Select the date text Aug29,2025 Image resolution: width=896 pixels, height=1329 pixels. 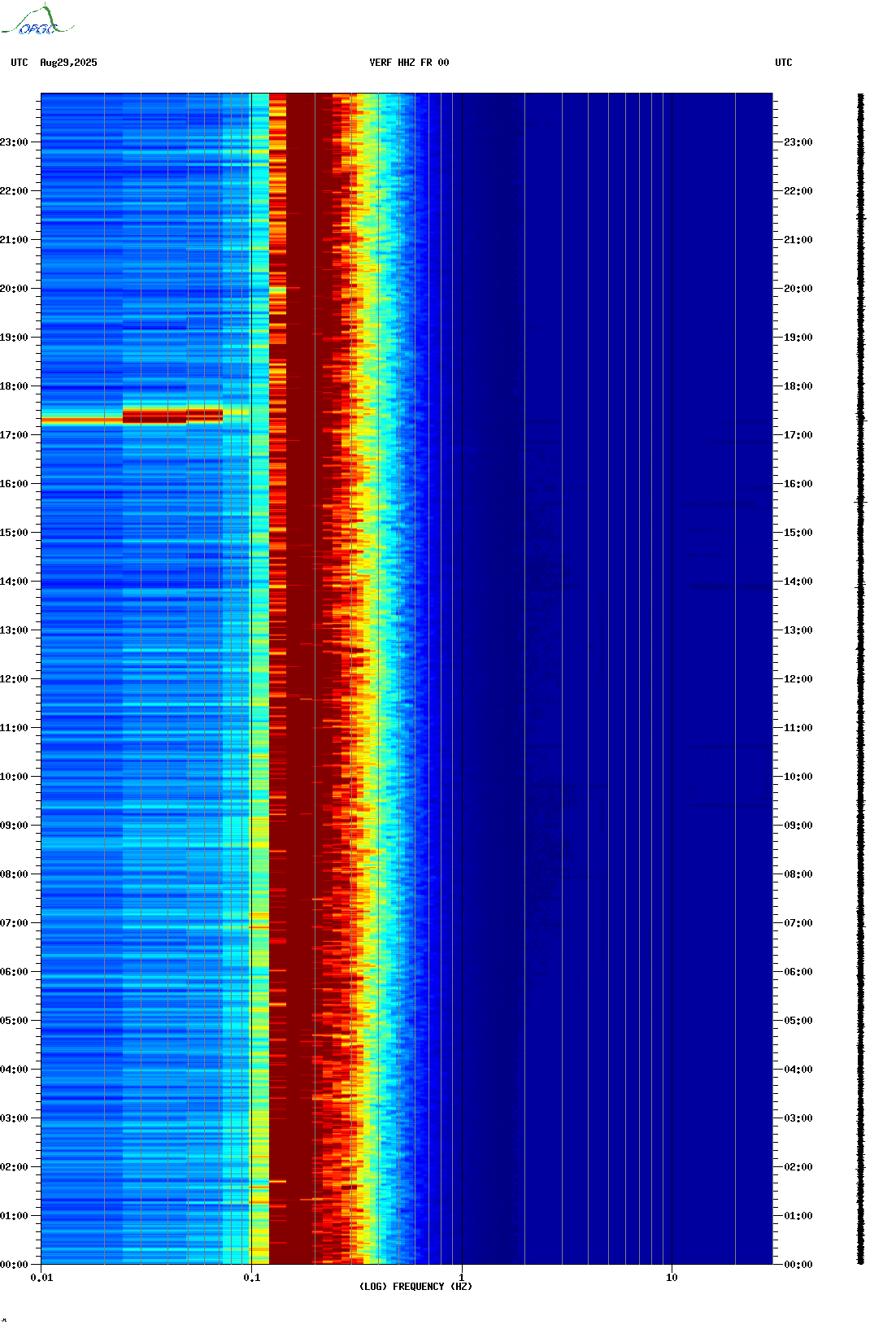pos(68,63)
